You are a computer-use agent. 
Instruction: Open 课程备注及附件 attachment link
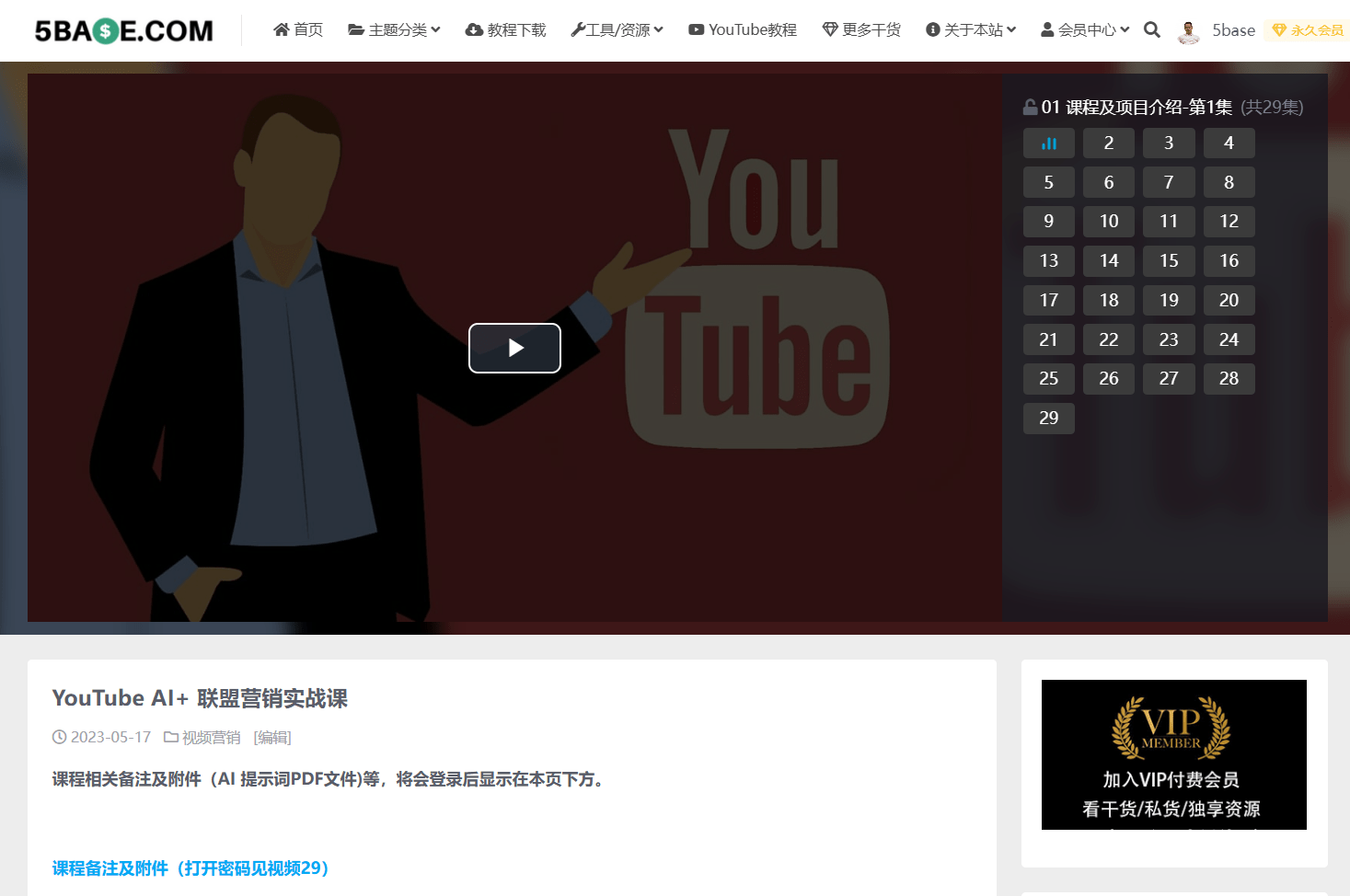point(191,868)
